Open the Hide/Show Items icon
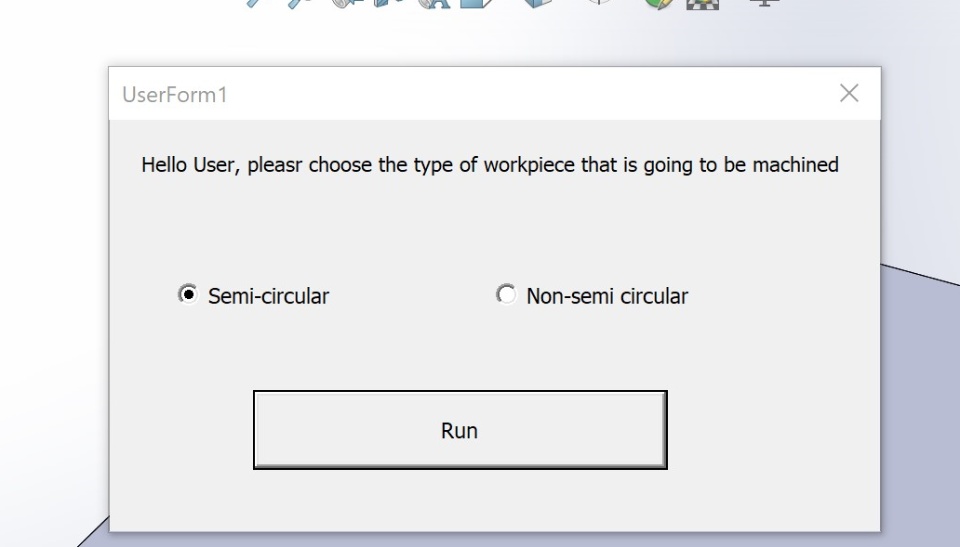Image resolution: width=960 pixels, height=547 pixels. click(599, 2)
